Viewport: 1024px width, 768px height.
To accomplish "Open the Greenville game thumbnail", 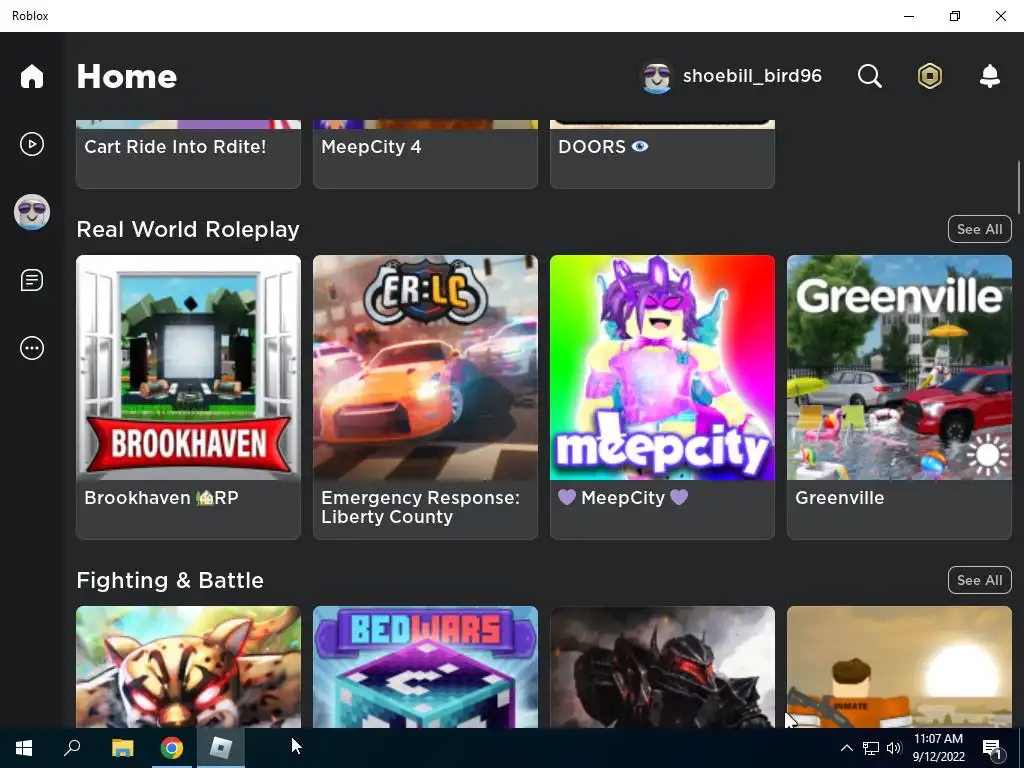I will [899, 368].
